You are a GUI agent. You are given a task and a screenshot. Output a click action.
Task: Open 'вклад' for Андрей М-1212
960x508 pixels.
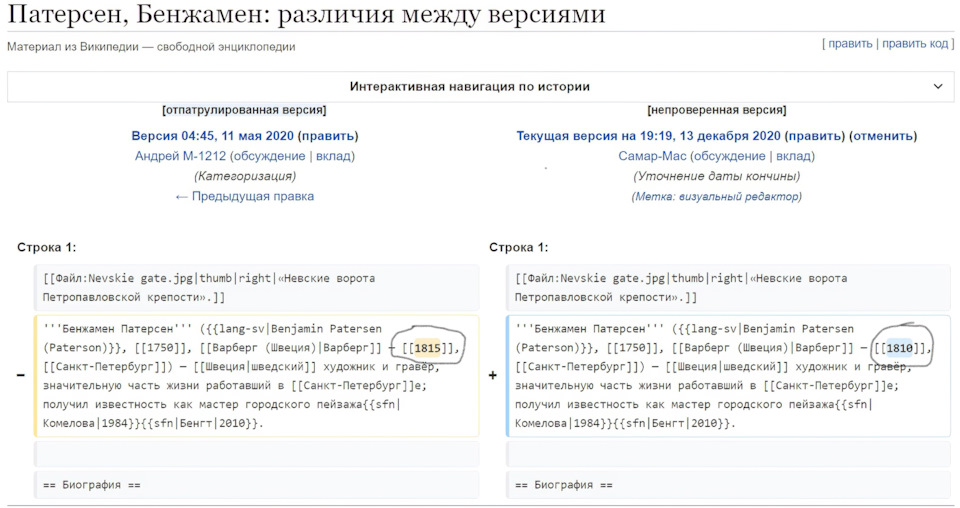333,156
